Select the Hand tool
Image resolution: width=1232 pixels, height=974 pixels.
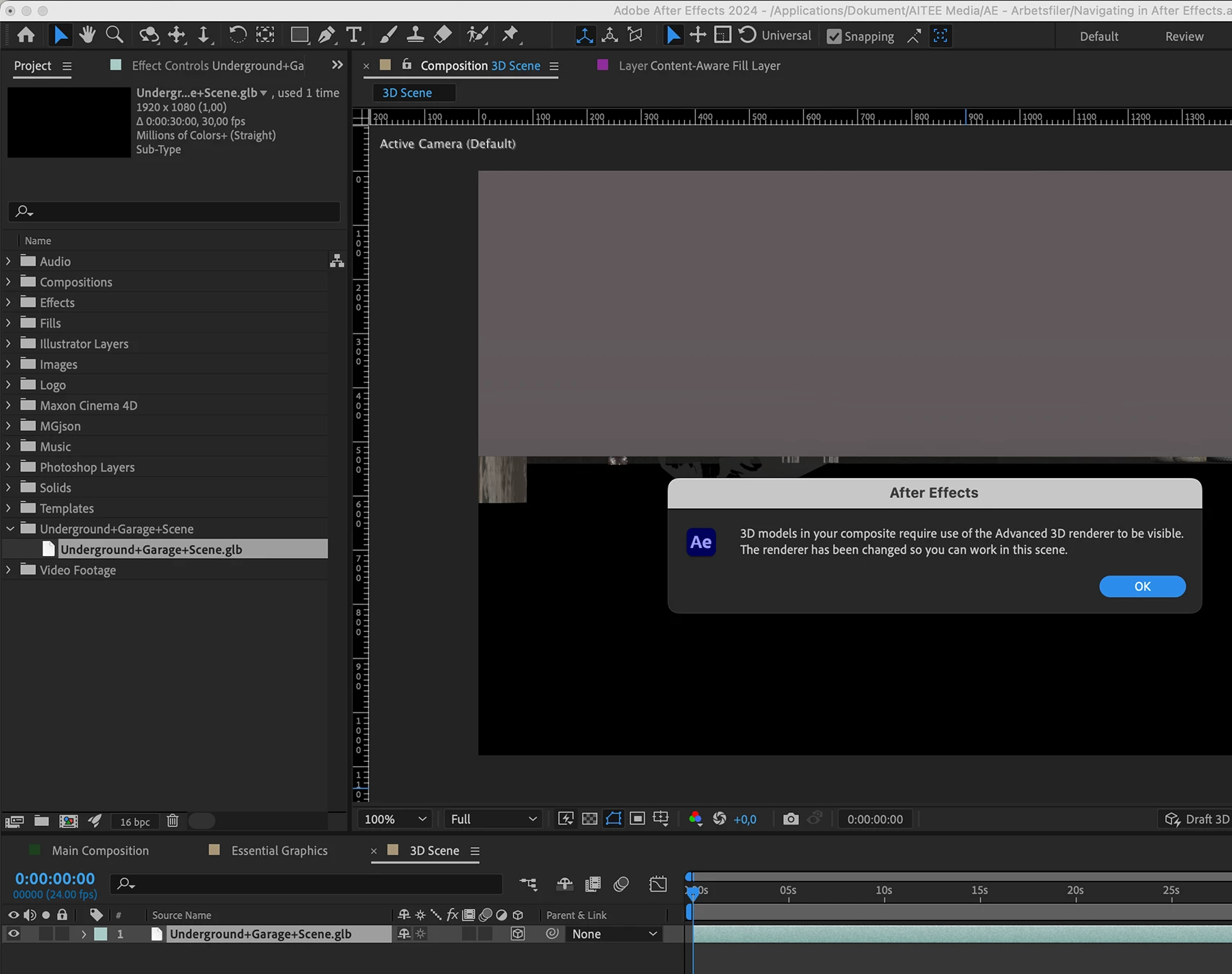[87, 35]
